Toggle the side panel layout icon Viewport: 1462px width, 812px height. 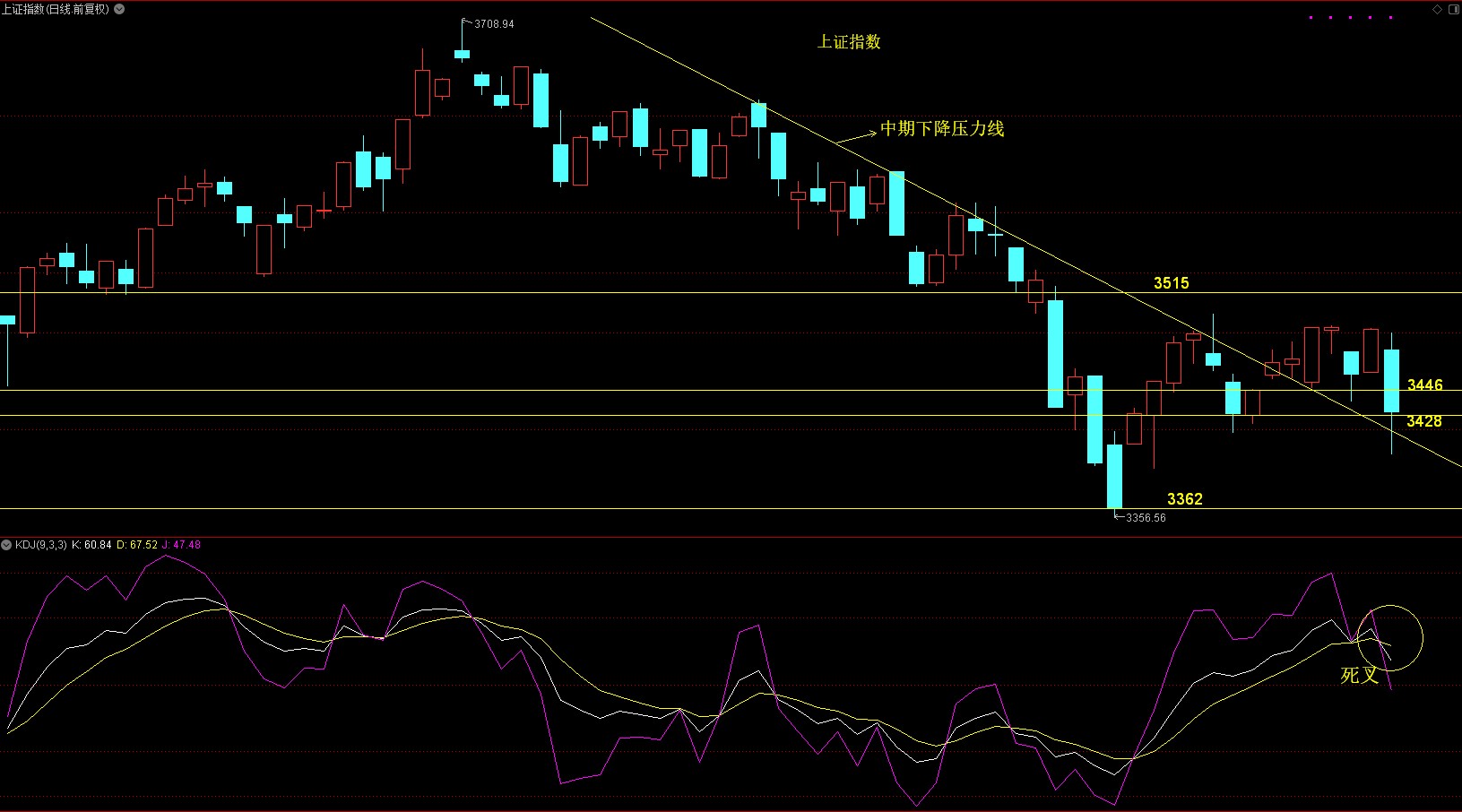1452,9
